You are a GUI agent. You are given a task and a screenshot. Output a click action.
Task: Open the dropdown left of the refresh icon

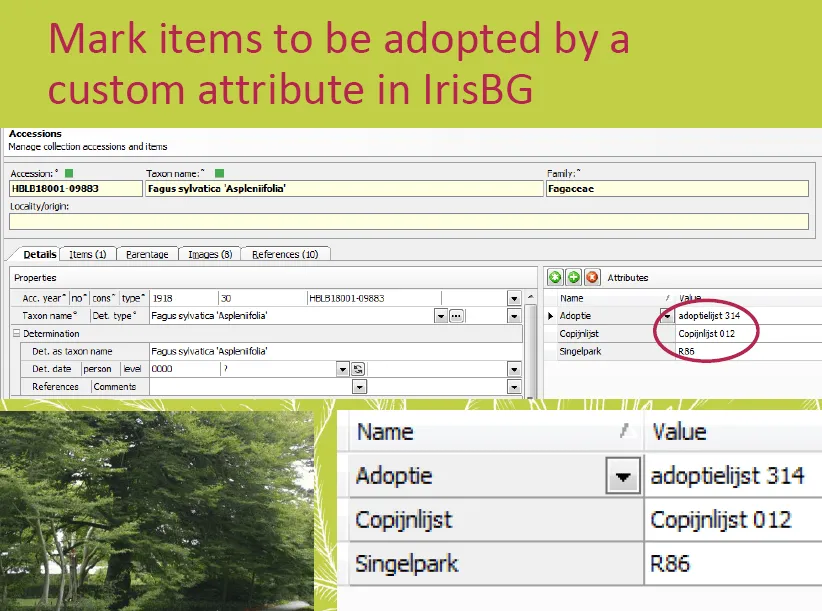pyautogui.click(x=342, y=369)
